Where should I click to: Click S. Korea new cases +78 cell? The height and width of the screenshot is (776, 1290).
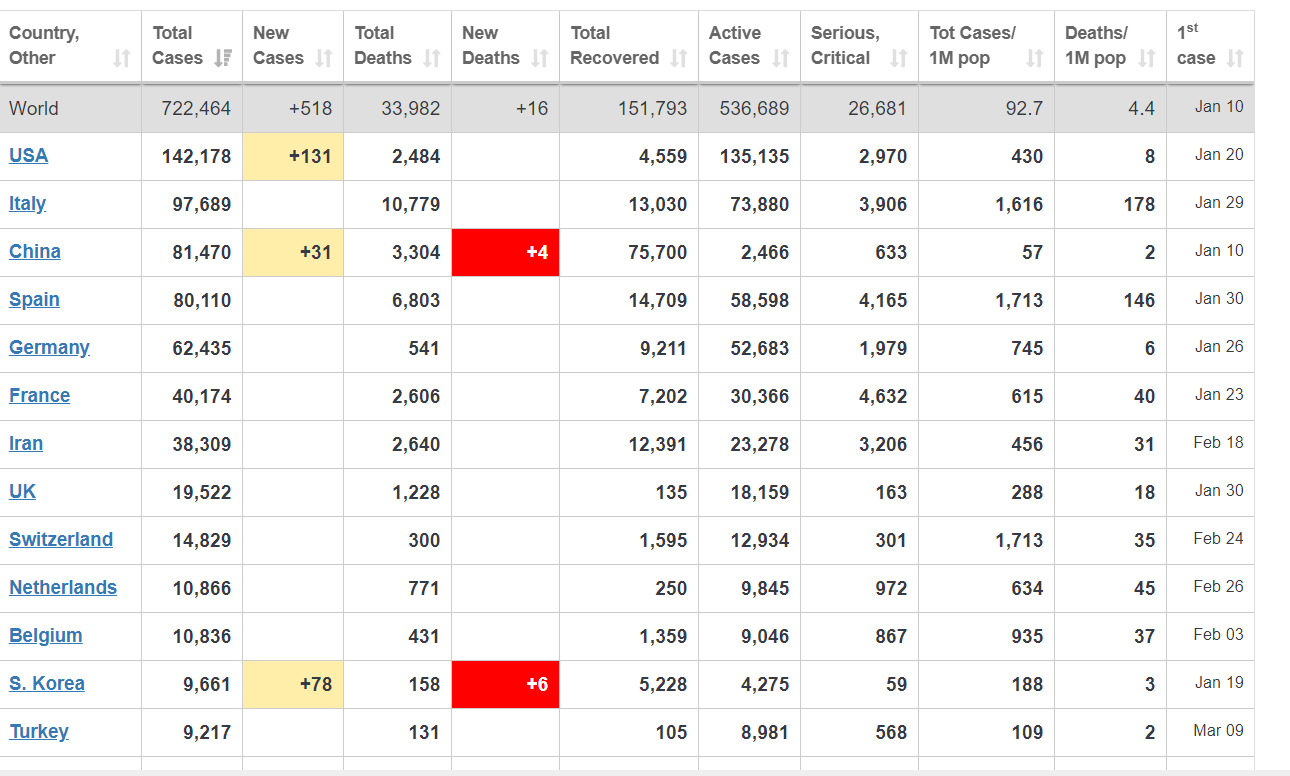[x=293, y=685]
